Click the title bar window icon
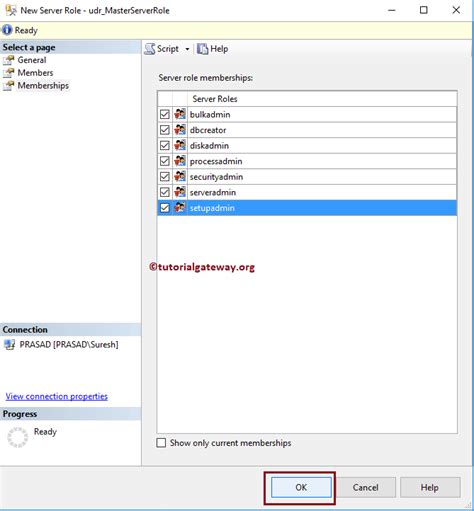Screen dimensions: 474x511 tap(11, 10)
